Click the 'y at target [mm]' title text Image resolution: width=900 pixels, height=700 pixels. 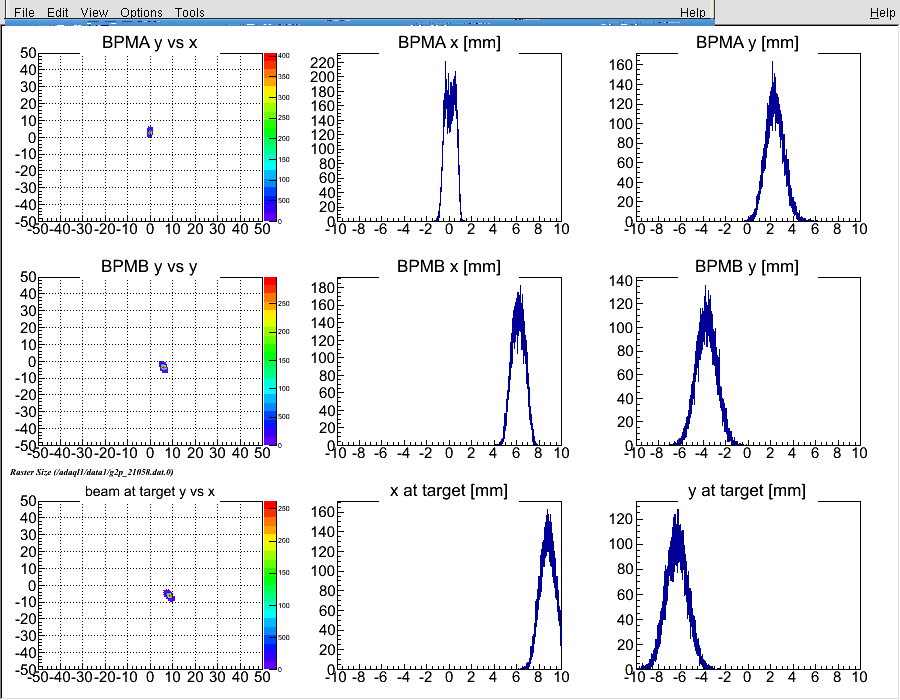(x=747, y=491)
